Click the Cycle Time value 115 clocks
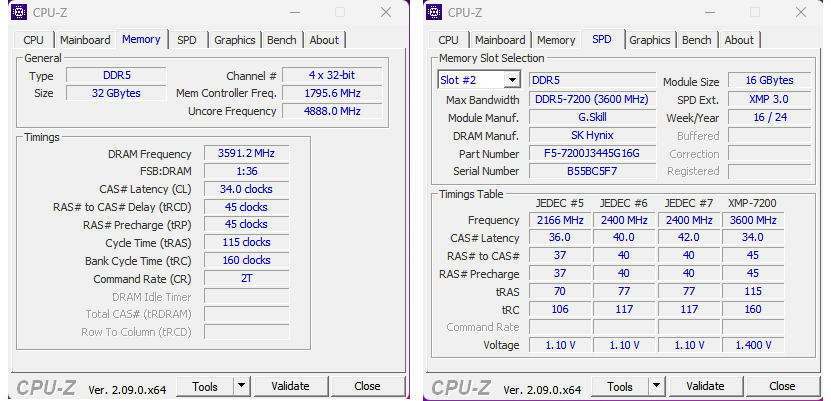 [x=246, y=243]
